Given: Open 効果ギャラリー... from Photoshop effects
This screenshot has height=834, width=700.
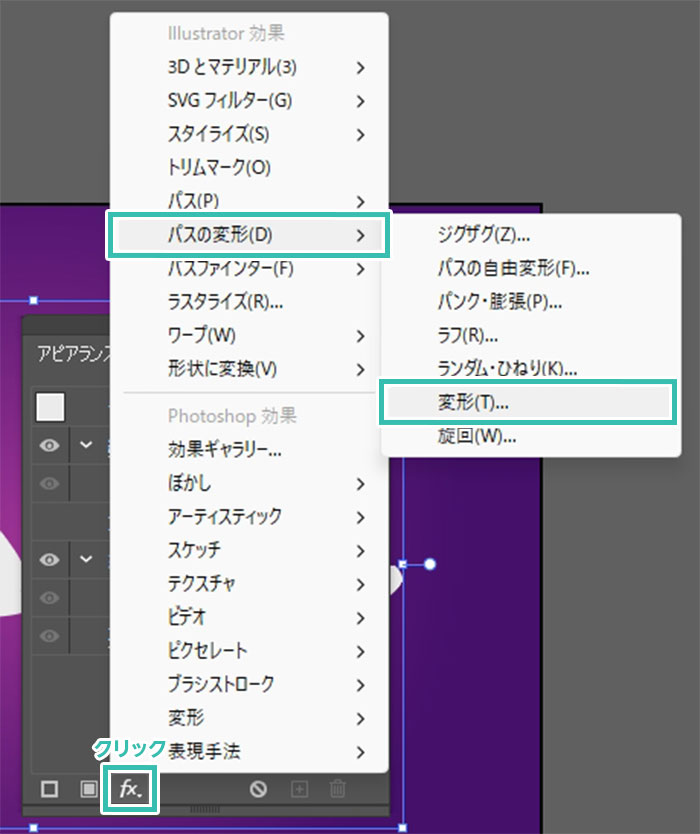Looking at the screenshot, I should (249, 451).
